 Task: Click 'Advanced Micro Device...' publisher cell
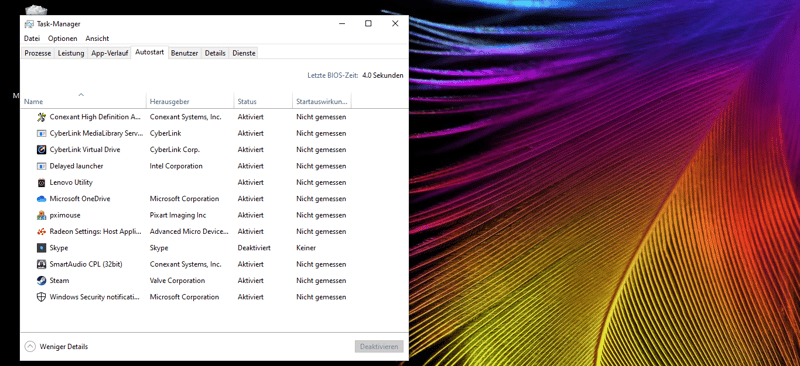click(x=189, y=231)
